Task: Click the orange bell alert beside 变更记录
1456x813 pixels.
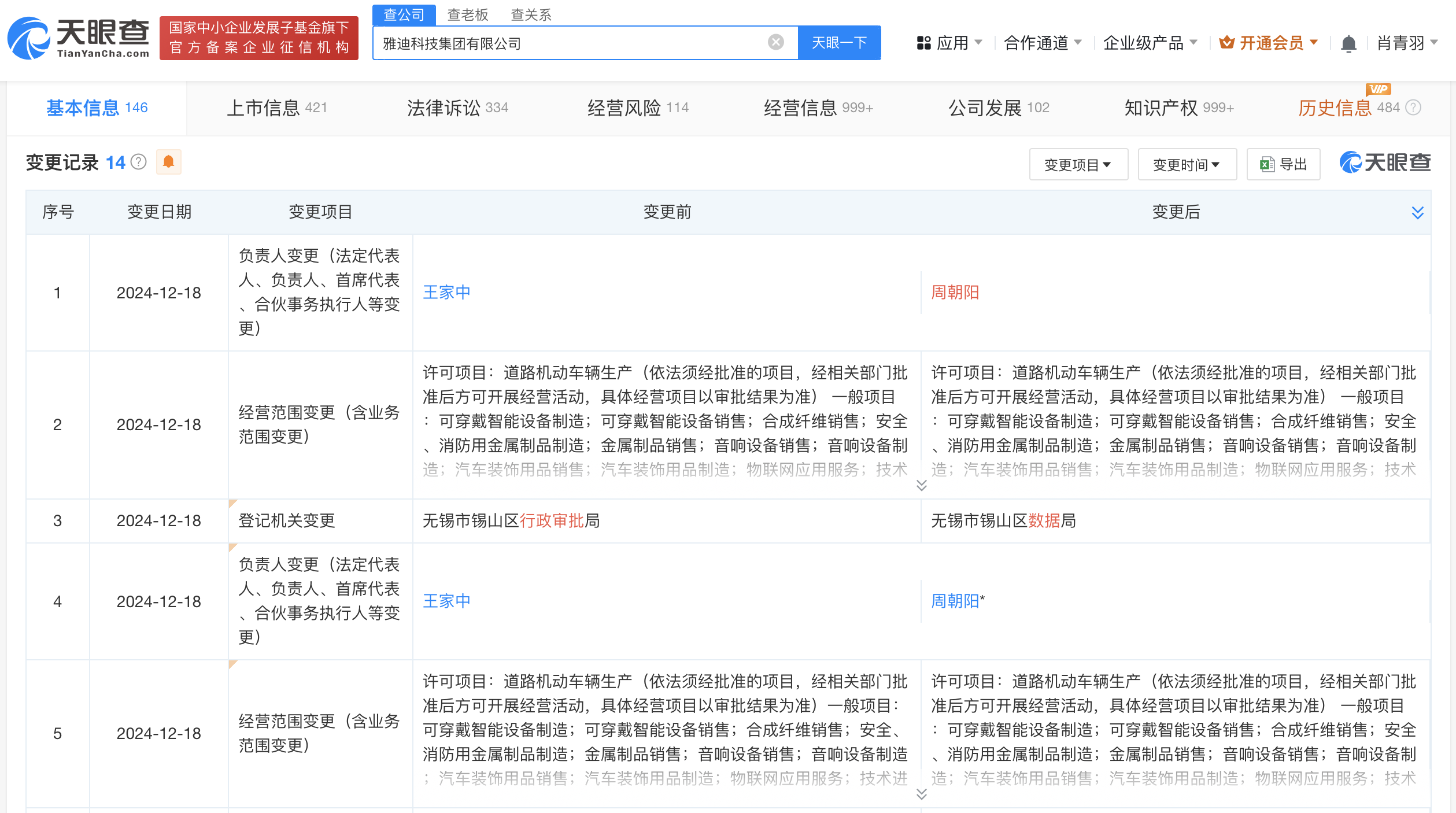Action: tap(168, 162)
